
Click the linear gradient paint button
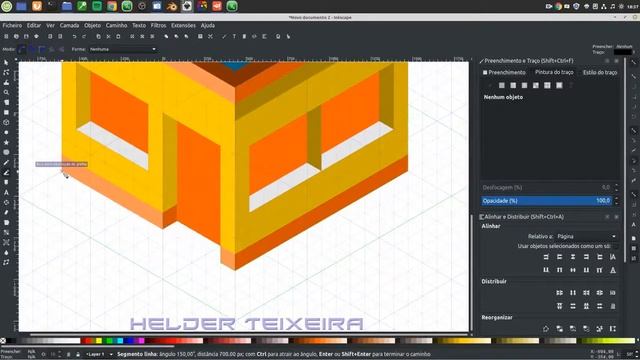(x=513, y=85)
